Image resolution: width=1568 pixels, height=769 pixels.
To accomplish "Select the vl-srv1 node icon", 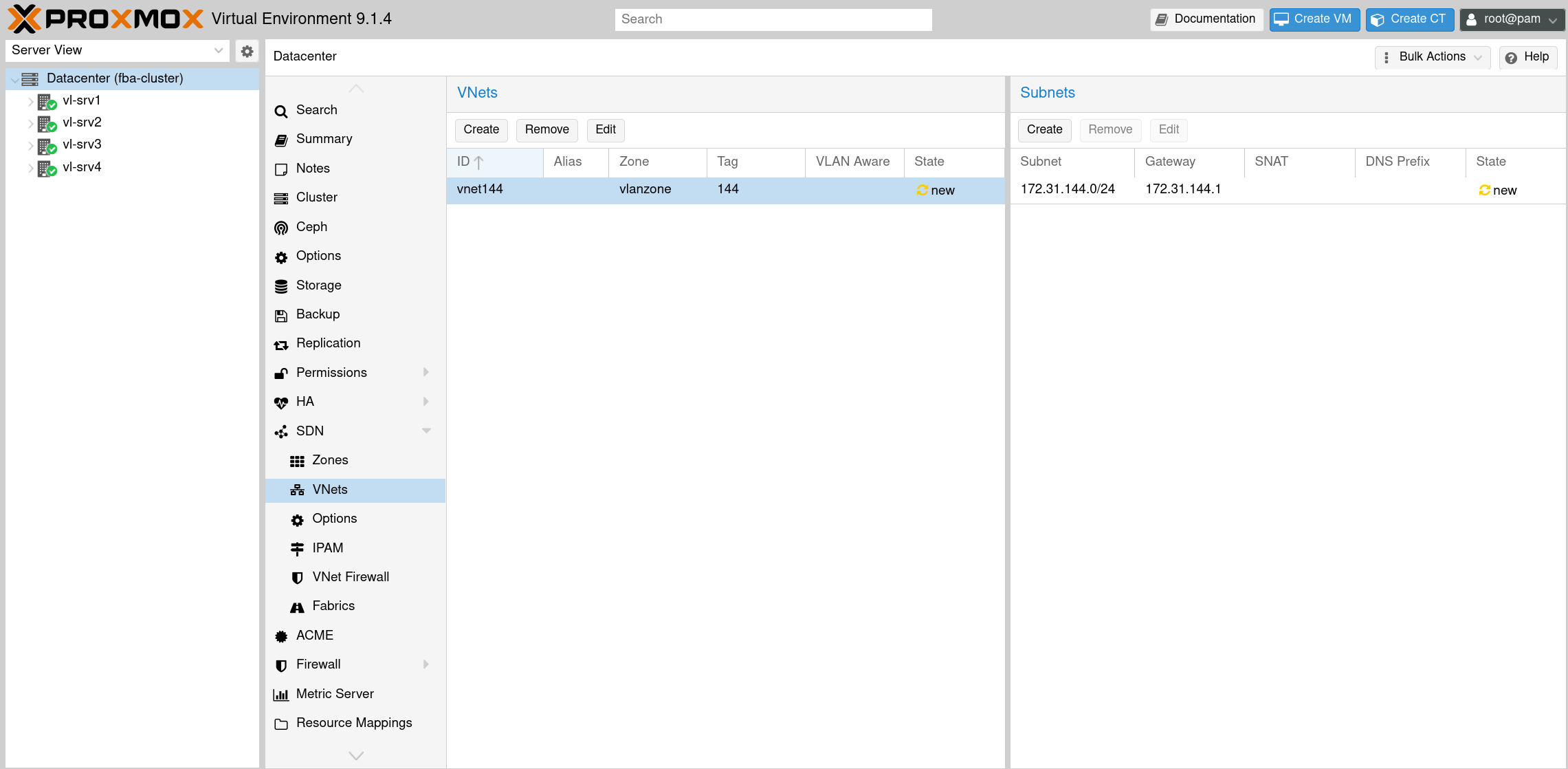I will pos(47,102).
